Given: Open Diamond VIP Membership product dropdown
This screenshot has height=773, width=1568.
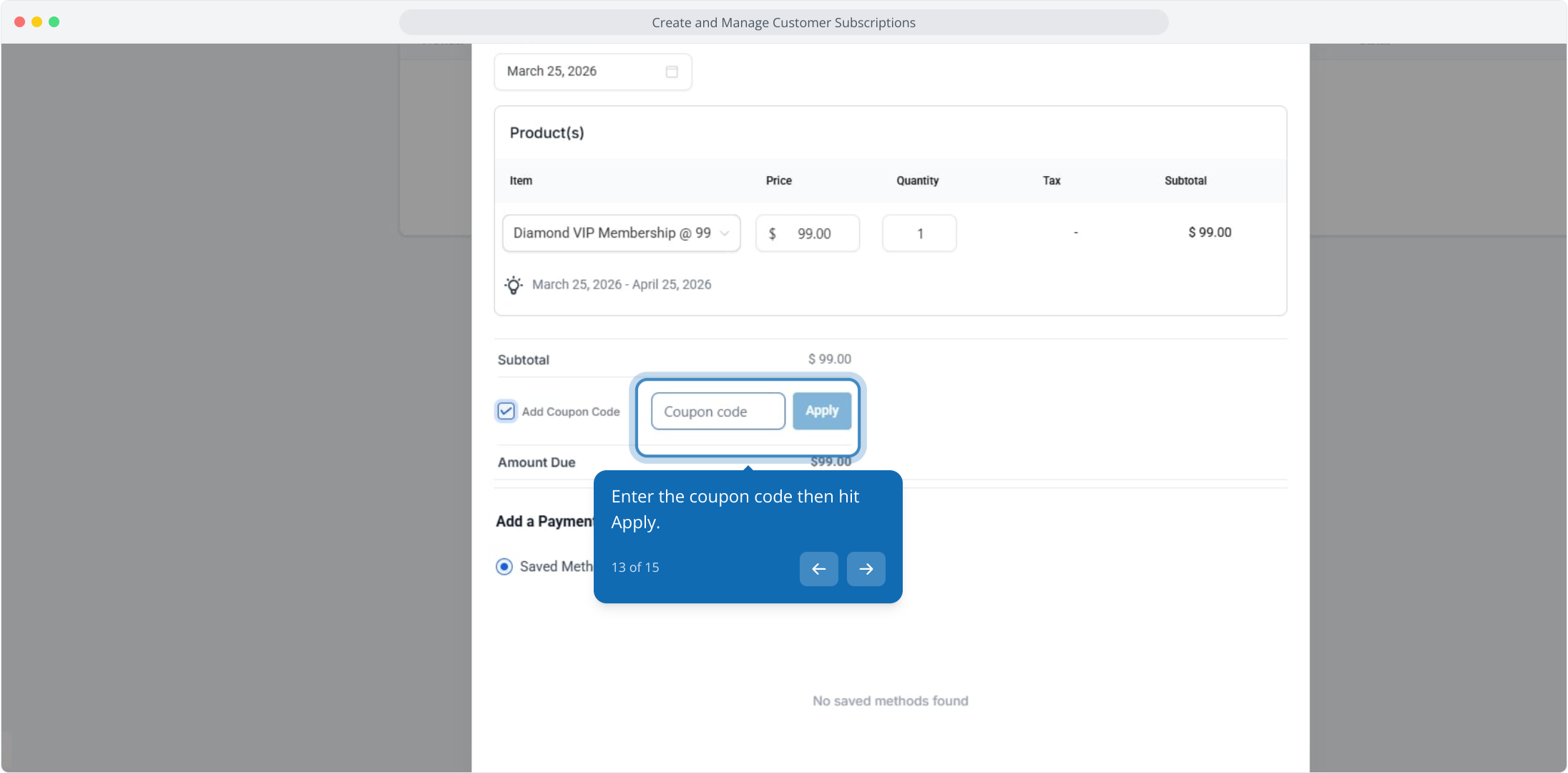Looking at the screenshot, I should click(612, 233).
